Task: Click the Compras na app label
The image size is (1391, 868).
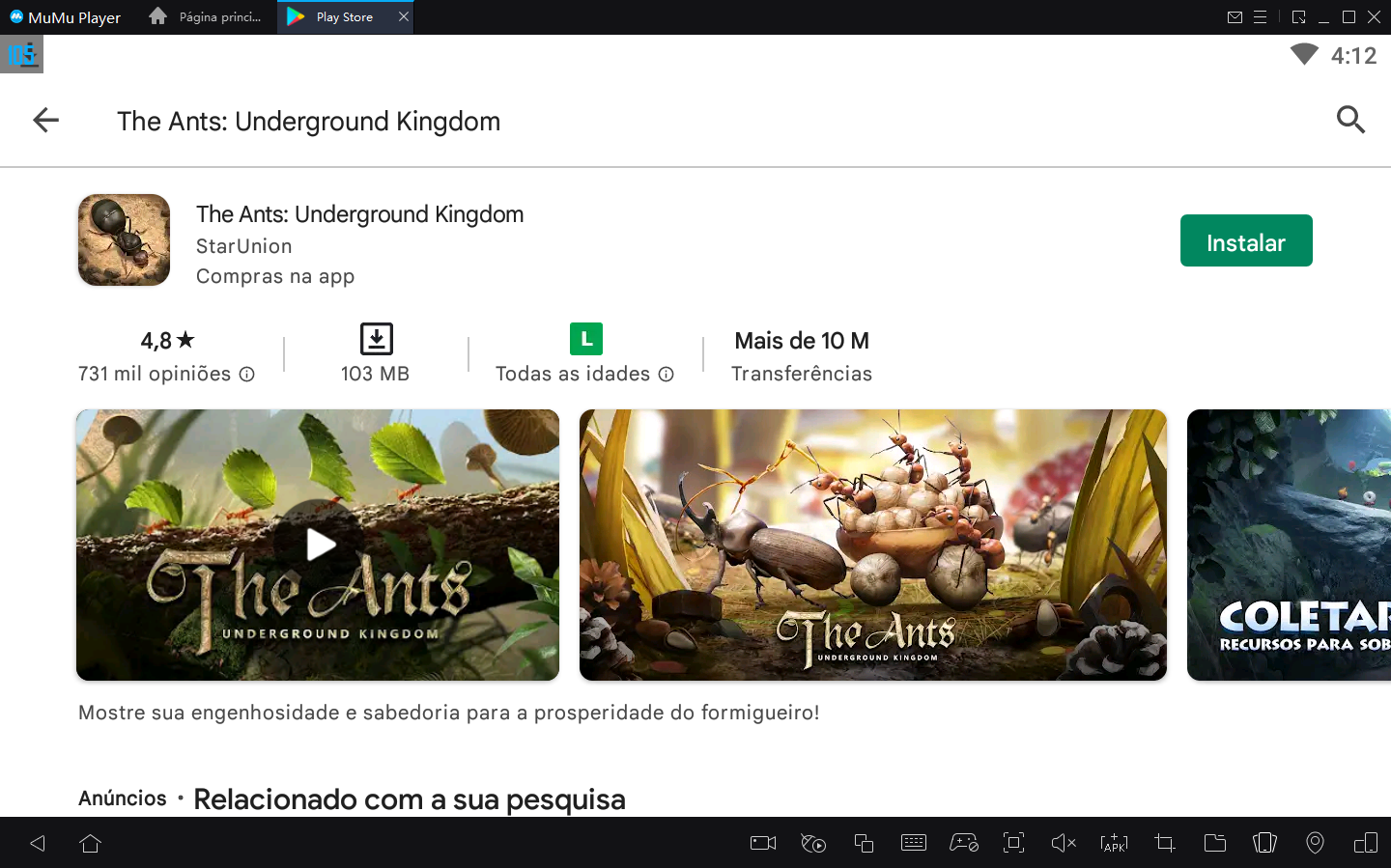Action: point(275,276)
